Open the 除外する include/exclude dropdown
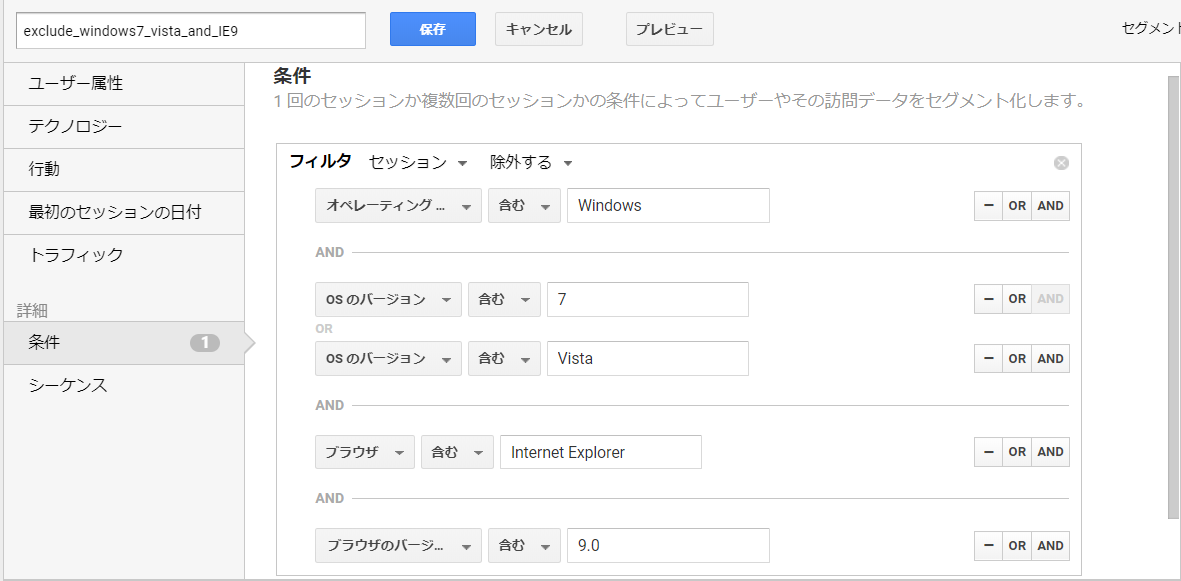 pyautogui.click(x=532, y=162)
